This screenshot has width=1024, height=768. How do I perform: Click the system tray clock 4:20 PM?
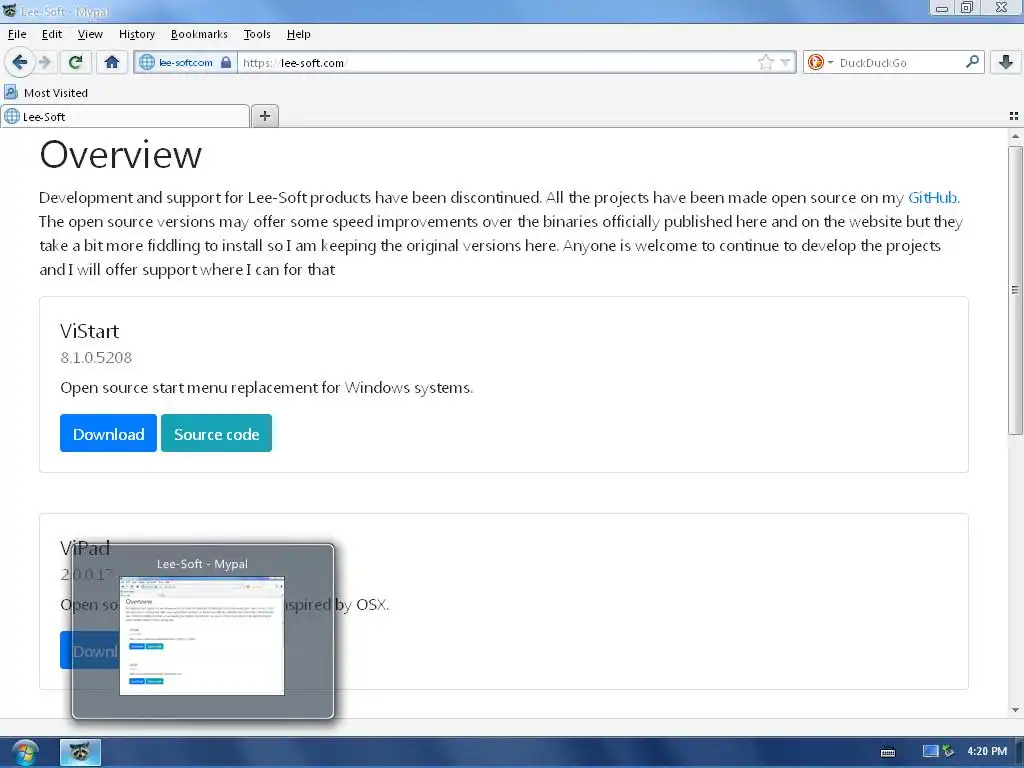(x=987, y=751)
